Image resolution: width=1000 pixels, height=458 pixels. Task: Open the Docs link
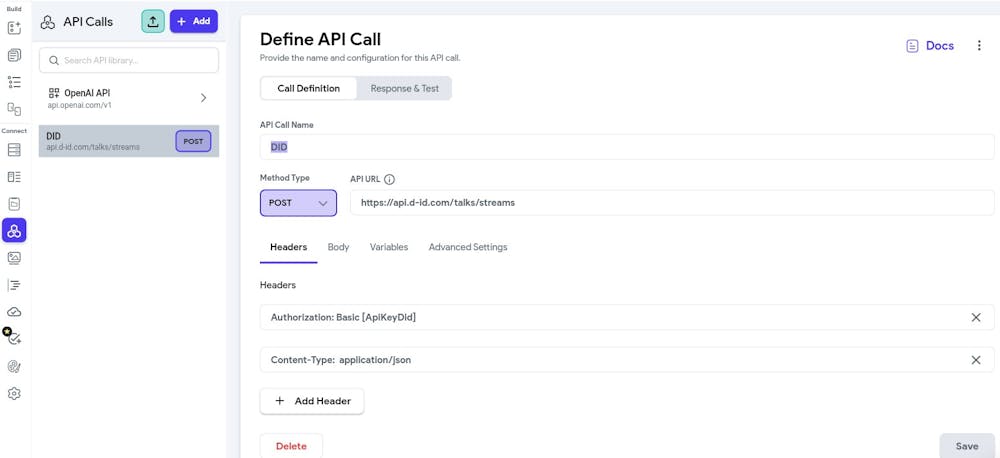(930, 46)
